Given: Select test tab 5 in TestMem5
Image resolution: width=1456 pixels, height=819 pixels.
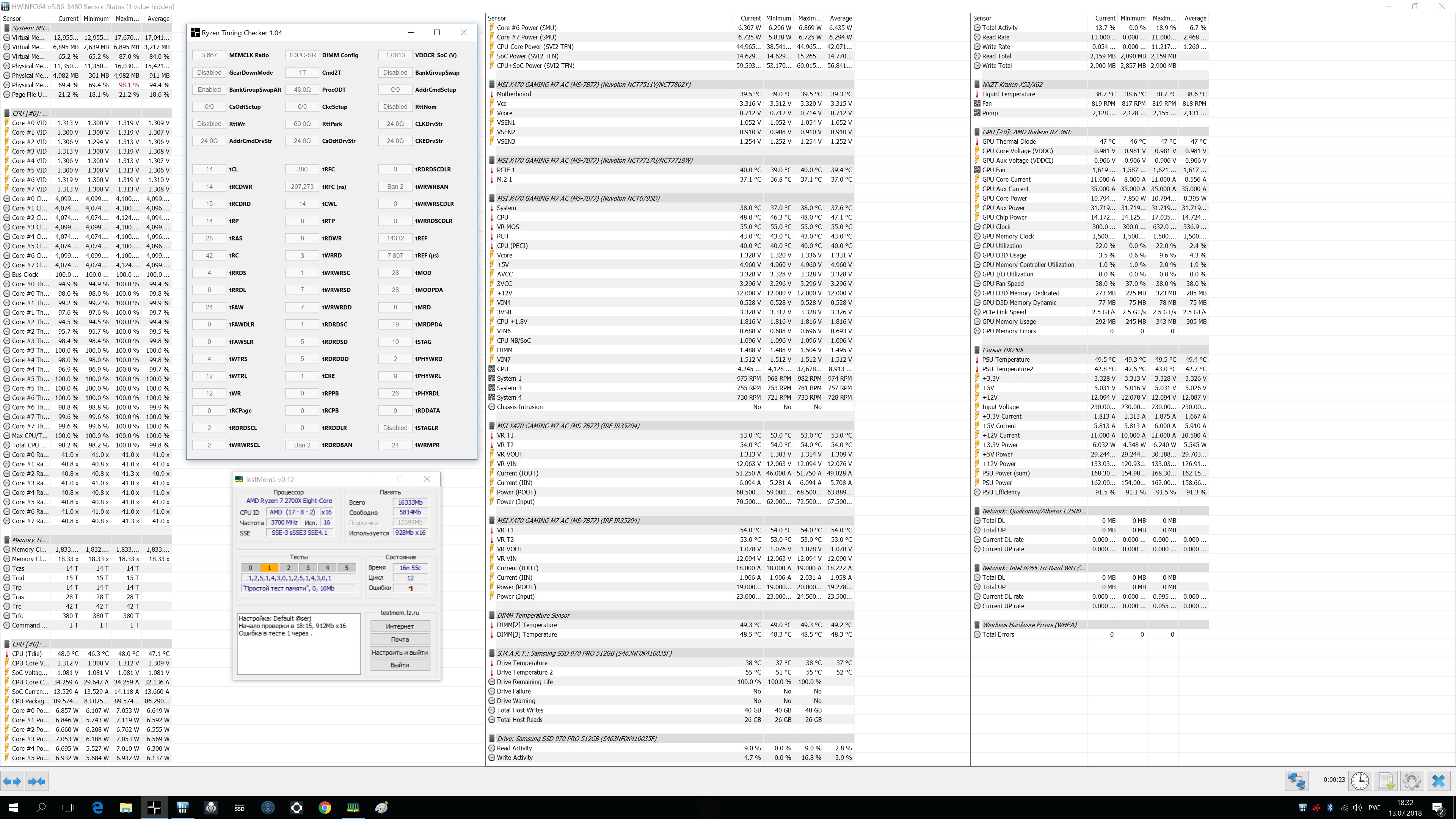Looking at the screenshot, I should [x=347, y=568].
